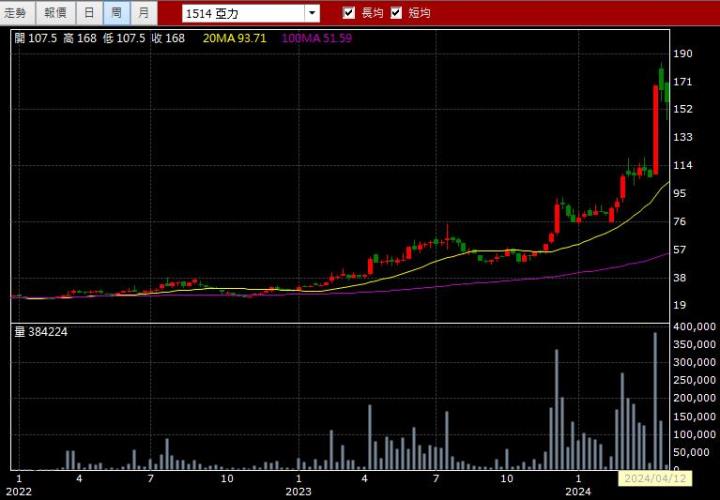720x500 pixels.
Task: Click the 400,000 volume axis label
Action: tap(693, 327)
